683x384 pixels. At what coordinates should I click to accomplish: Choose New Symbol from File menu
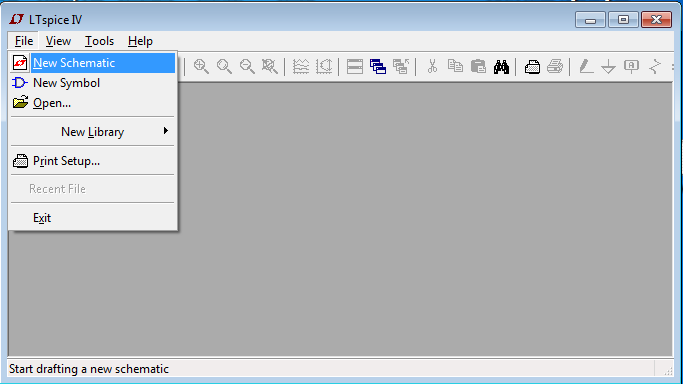click(x=93, y=83)
